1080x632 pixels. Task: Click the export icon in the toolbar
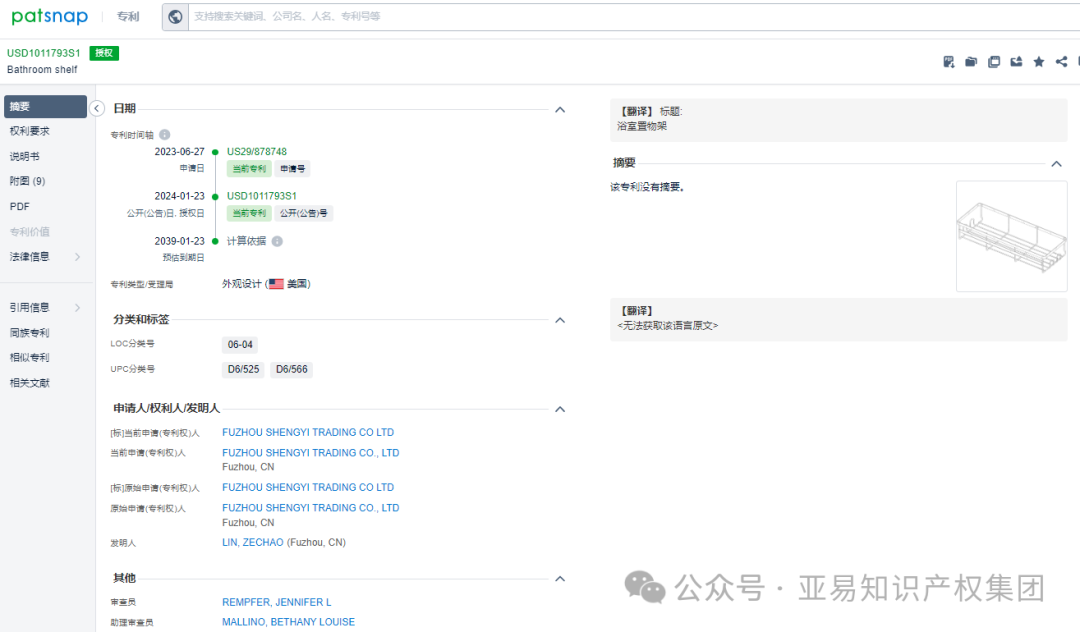click(1016, 61)
